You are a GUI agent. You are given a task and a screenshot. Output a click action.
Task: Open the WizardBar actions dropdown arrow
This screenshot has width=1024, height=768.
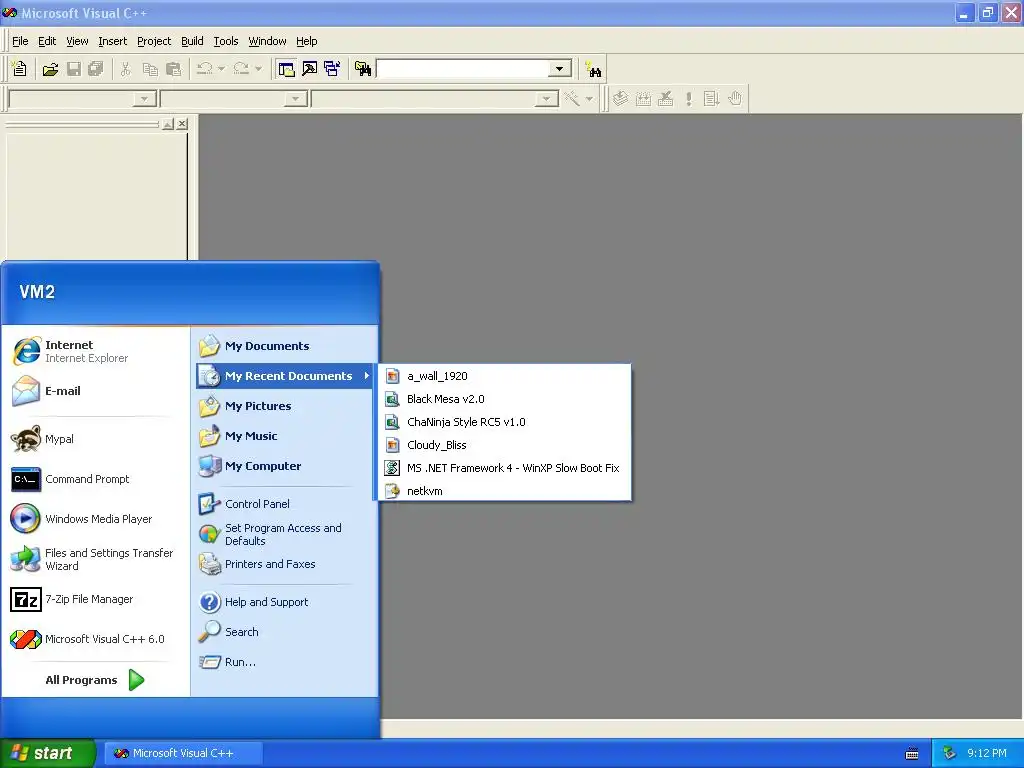coord(589,99)
